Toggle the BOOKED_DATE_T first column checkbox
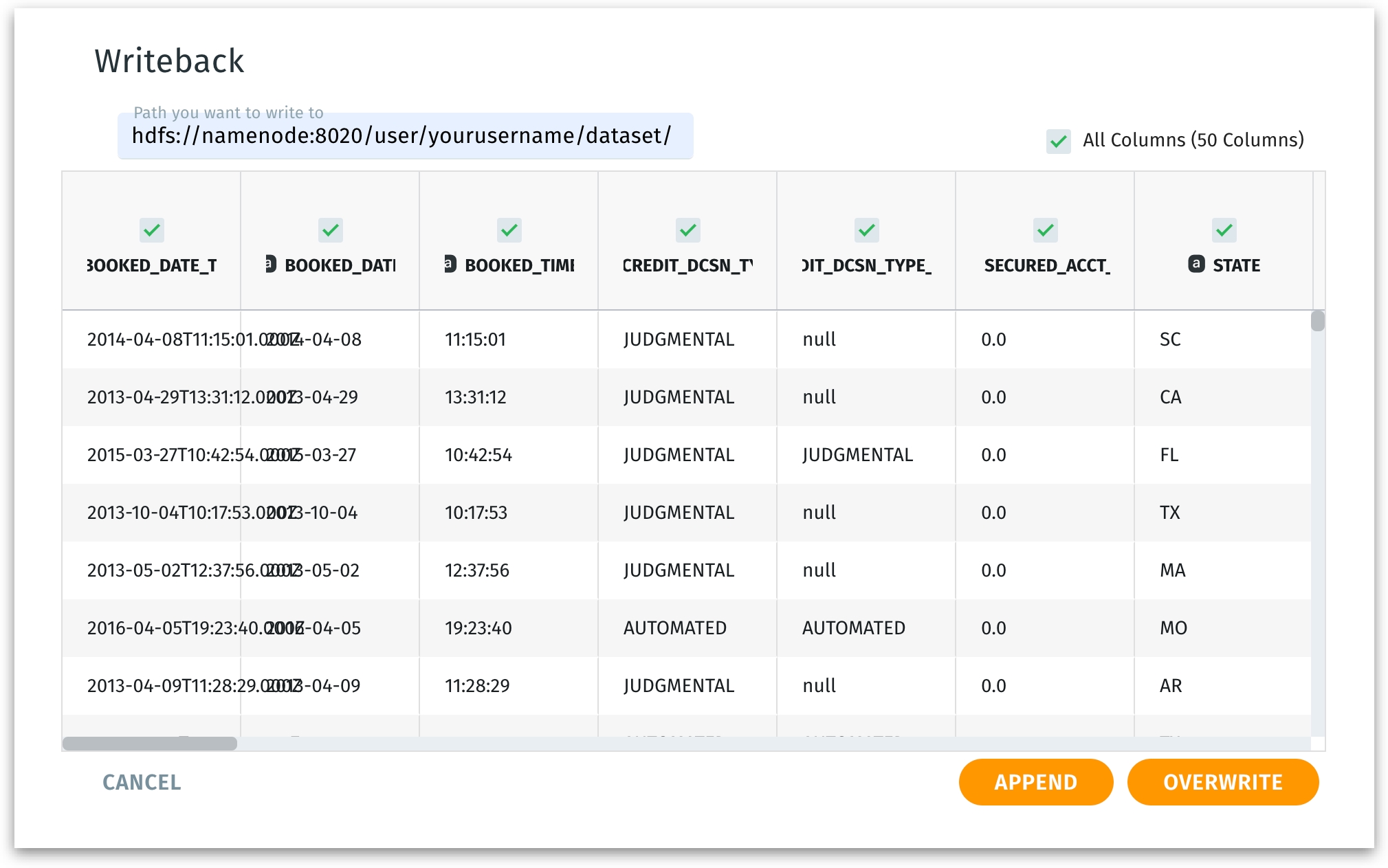The height and width of the screenshot is (868, 1388). click(x=151, y=230)
